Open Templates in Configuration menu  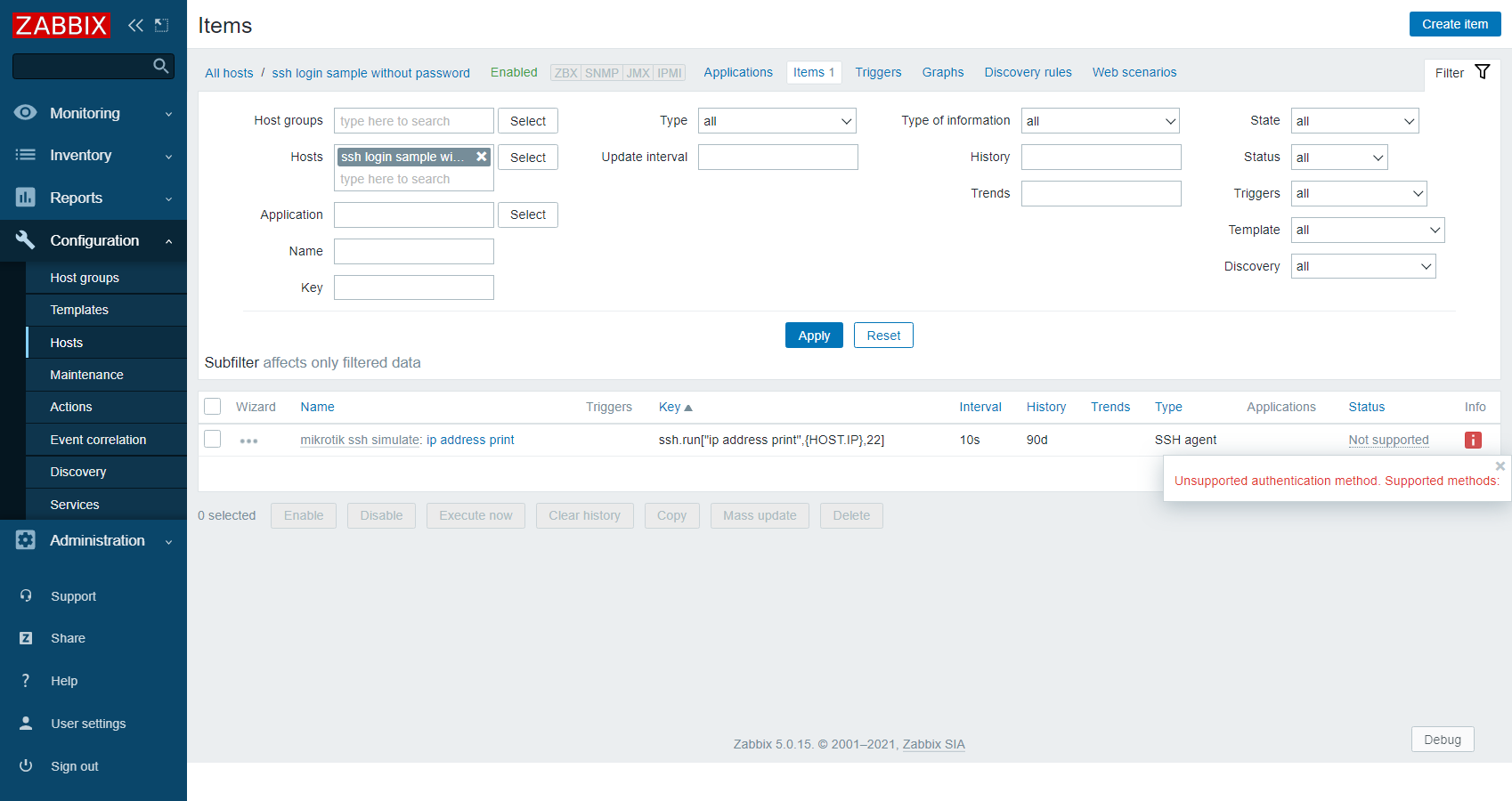tap(107, 310)
